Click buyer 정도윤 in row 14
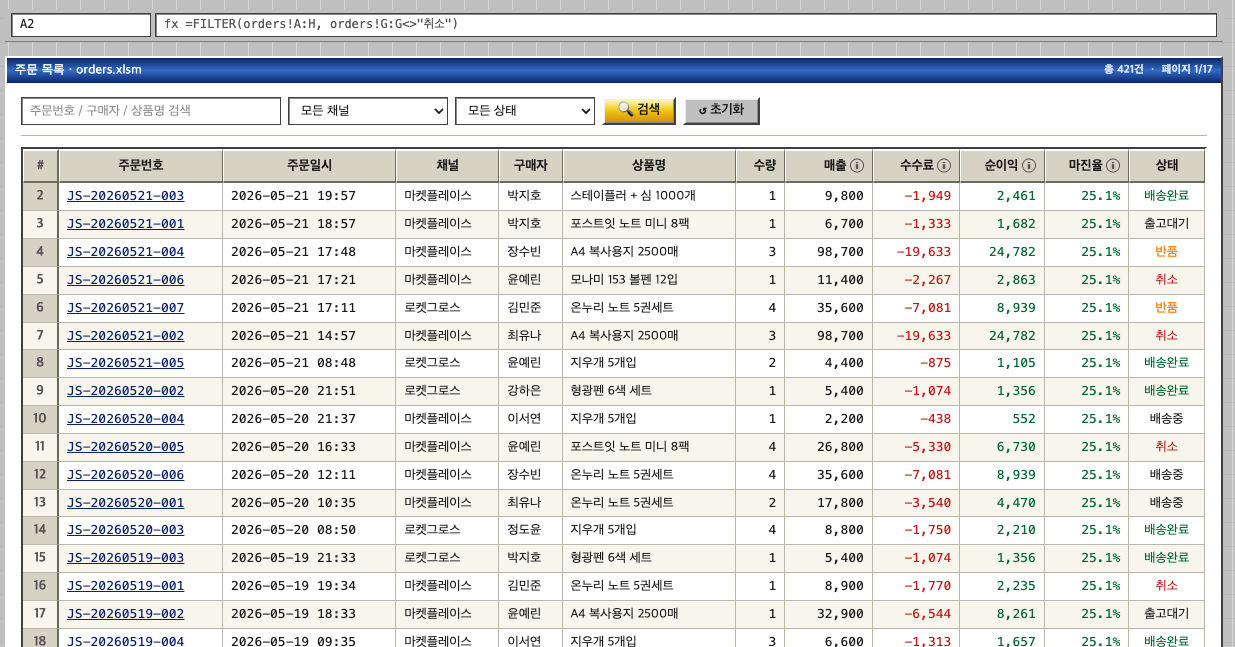The image size is (1235, 647). click(x=530, y=530)
